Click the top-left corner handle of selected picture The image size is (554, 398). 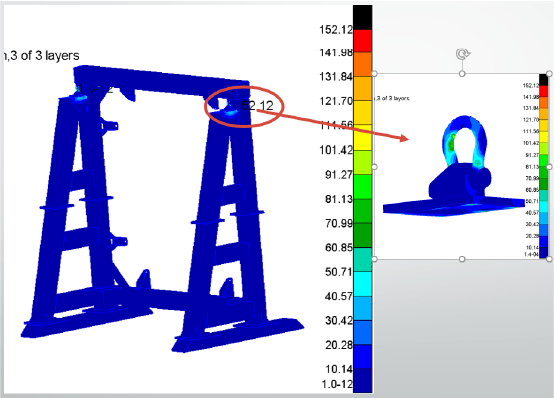[375, 74]
